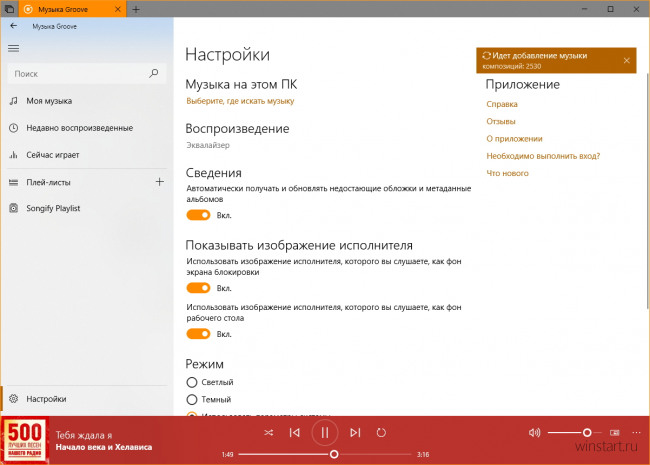Open Справка link
Viewport: 650px width, 465px height.
(x=502, y=104)
